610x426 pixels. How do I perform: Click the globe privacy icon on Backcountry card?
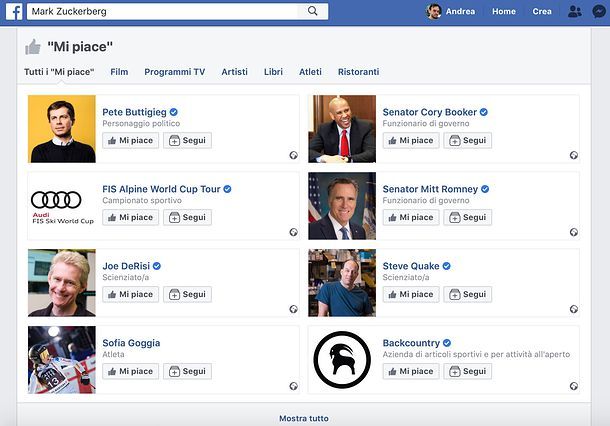pos(574,386)
